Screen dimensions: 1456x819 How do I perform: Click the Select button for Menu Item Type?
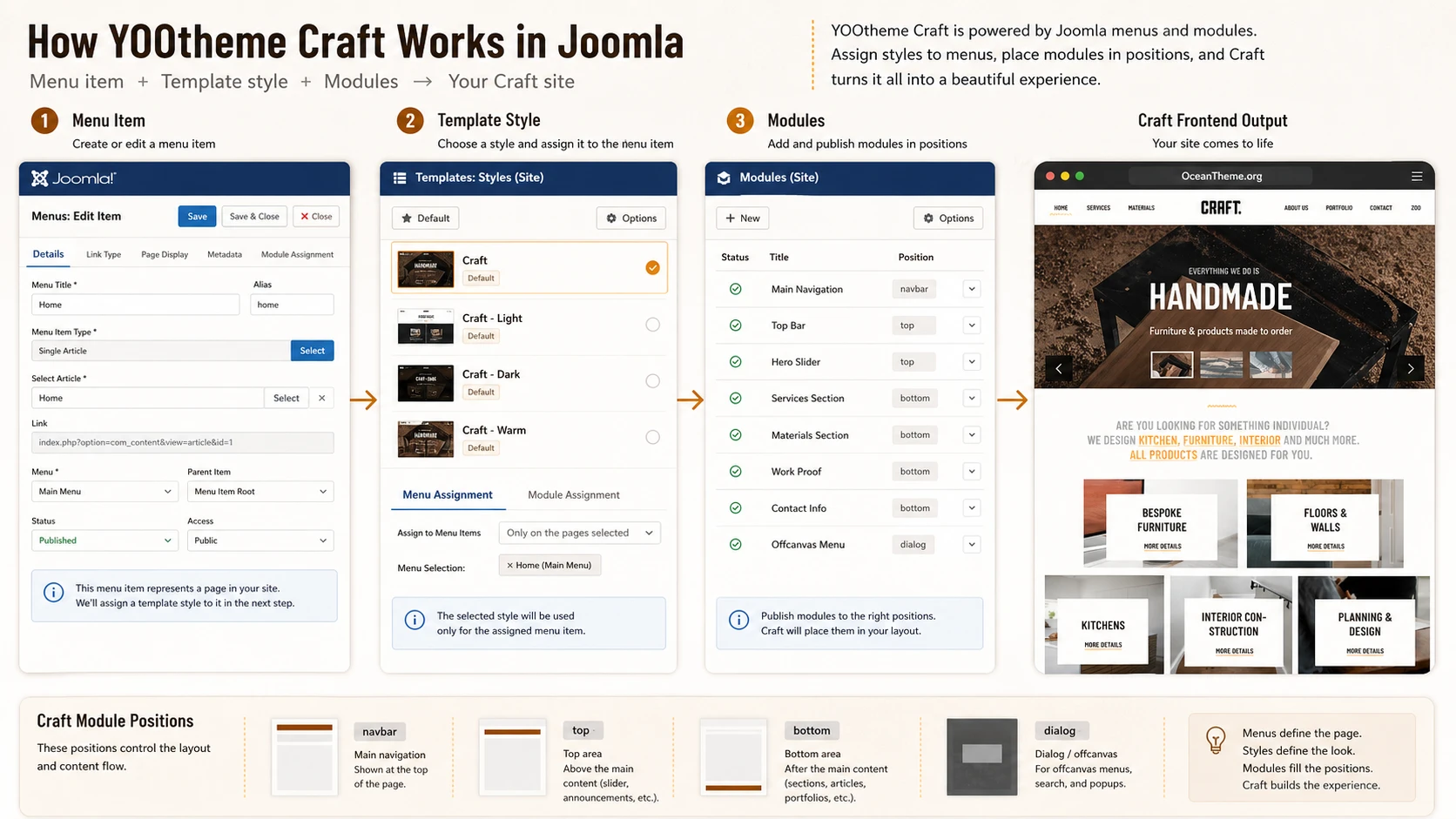coord(312,351)
